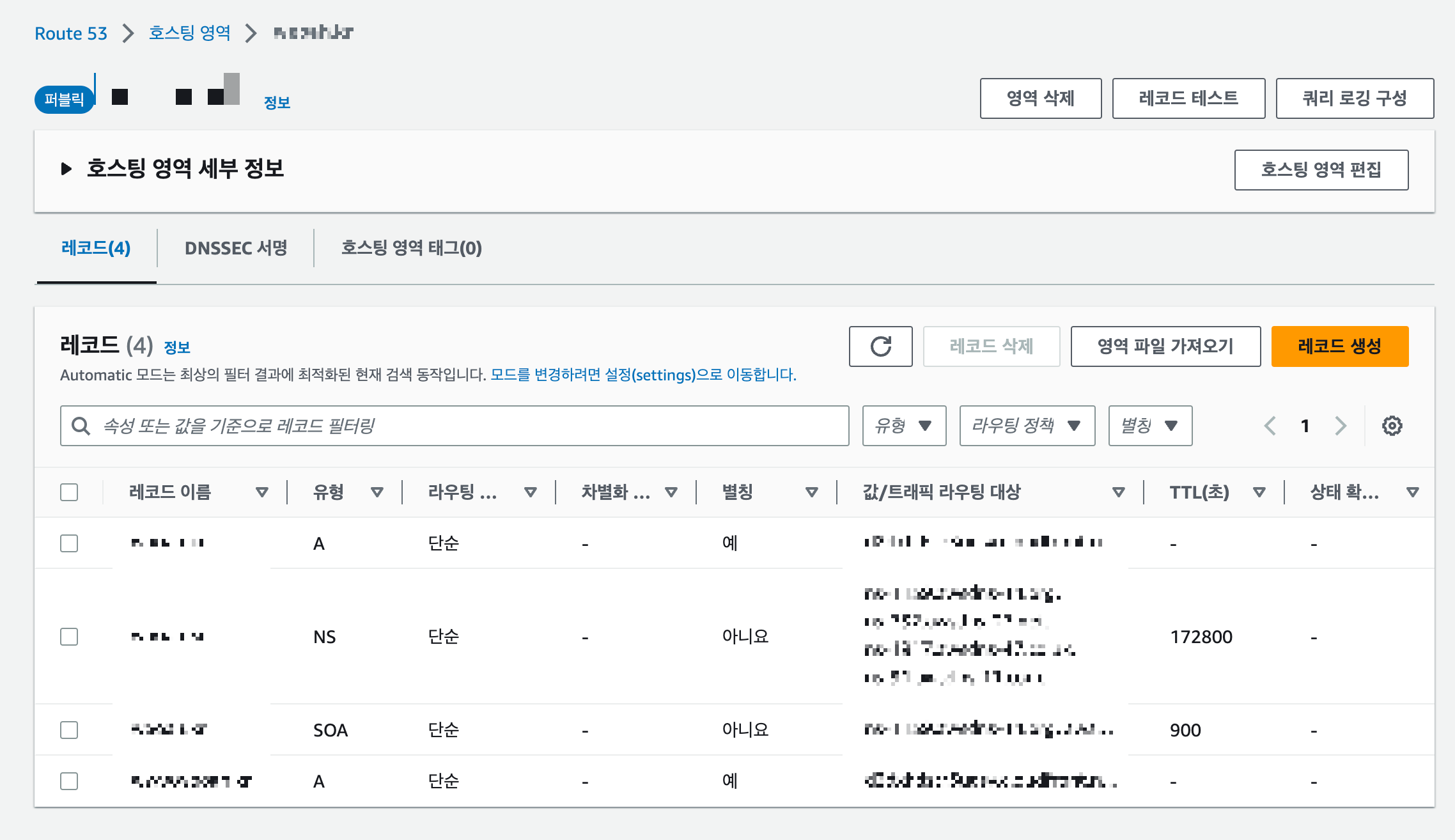This screenshot has height=840, width=1455.
Task: Open table settings gear icon
Action: point(1392,426)
